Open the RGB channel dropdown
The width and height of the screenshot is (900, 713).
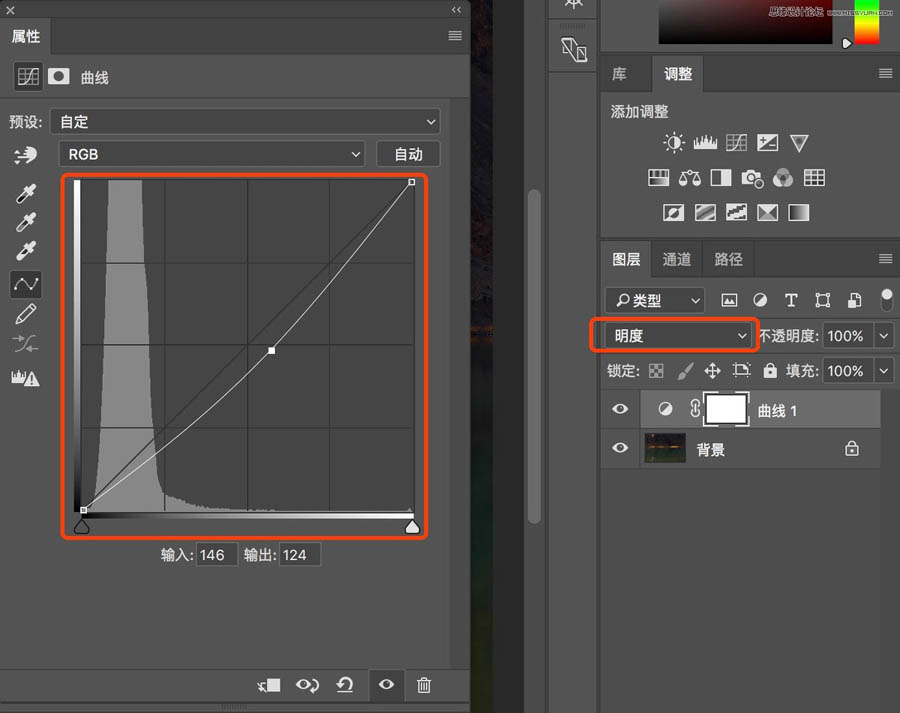tap(211, 154)
